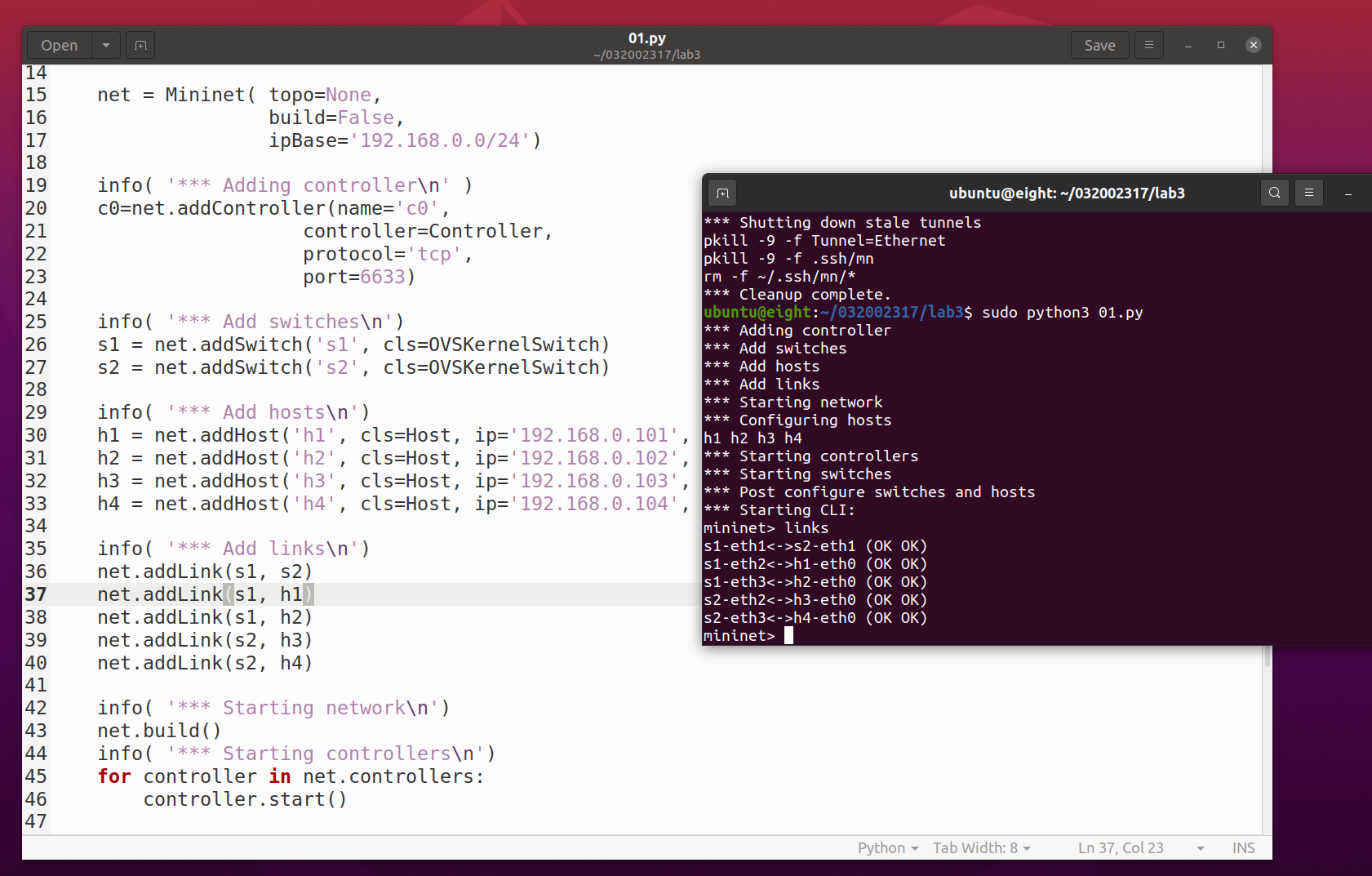This screenshot has width=1372, height=876.
Task: Click the Configuring hosts terminal line
Action: pos(797,420)
